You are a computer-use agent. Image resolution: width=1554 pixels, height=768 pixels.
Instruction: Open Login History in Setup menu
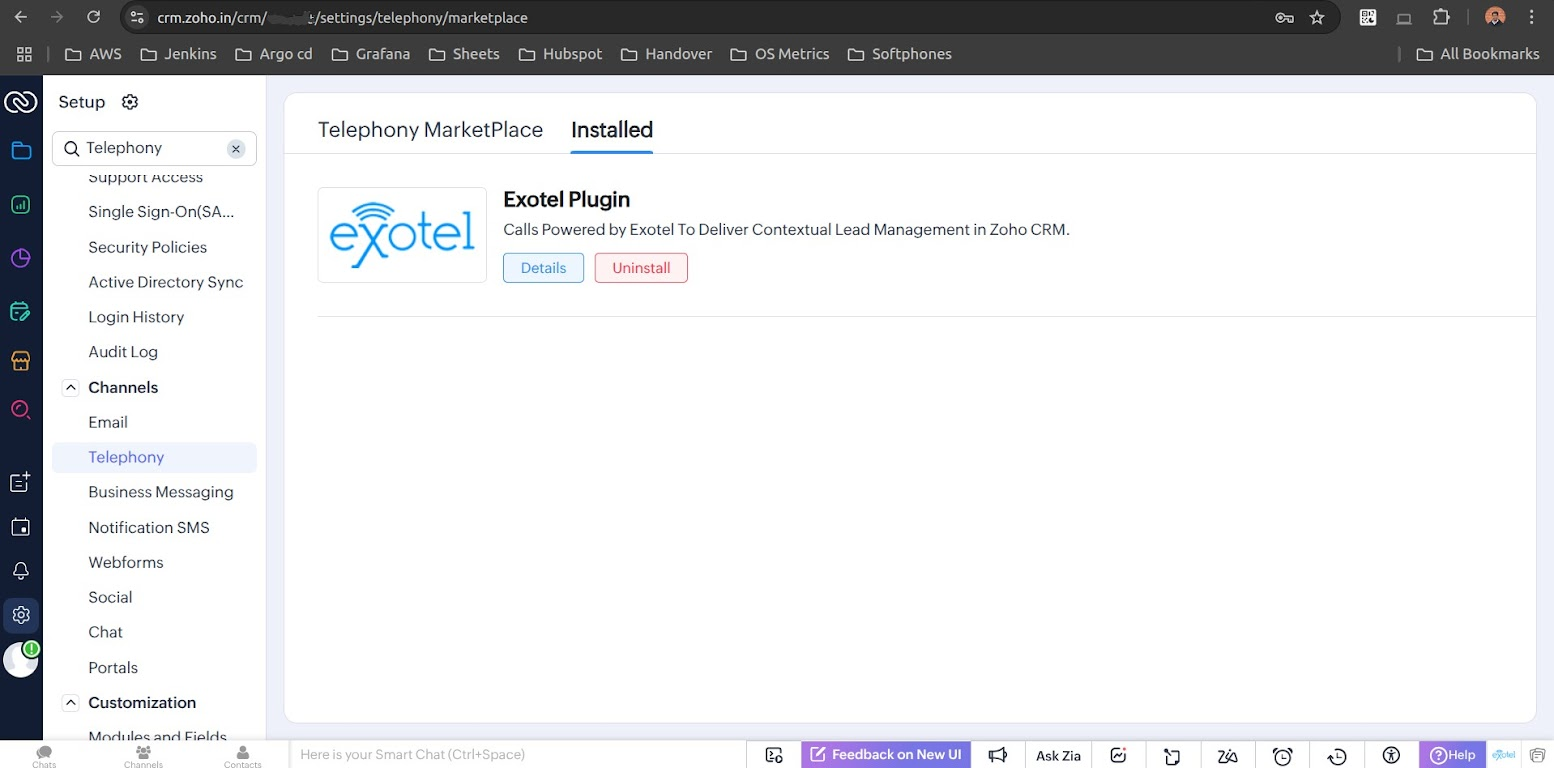click(x=136, y=317)
